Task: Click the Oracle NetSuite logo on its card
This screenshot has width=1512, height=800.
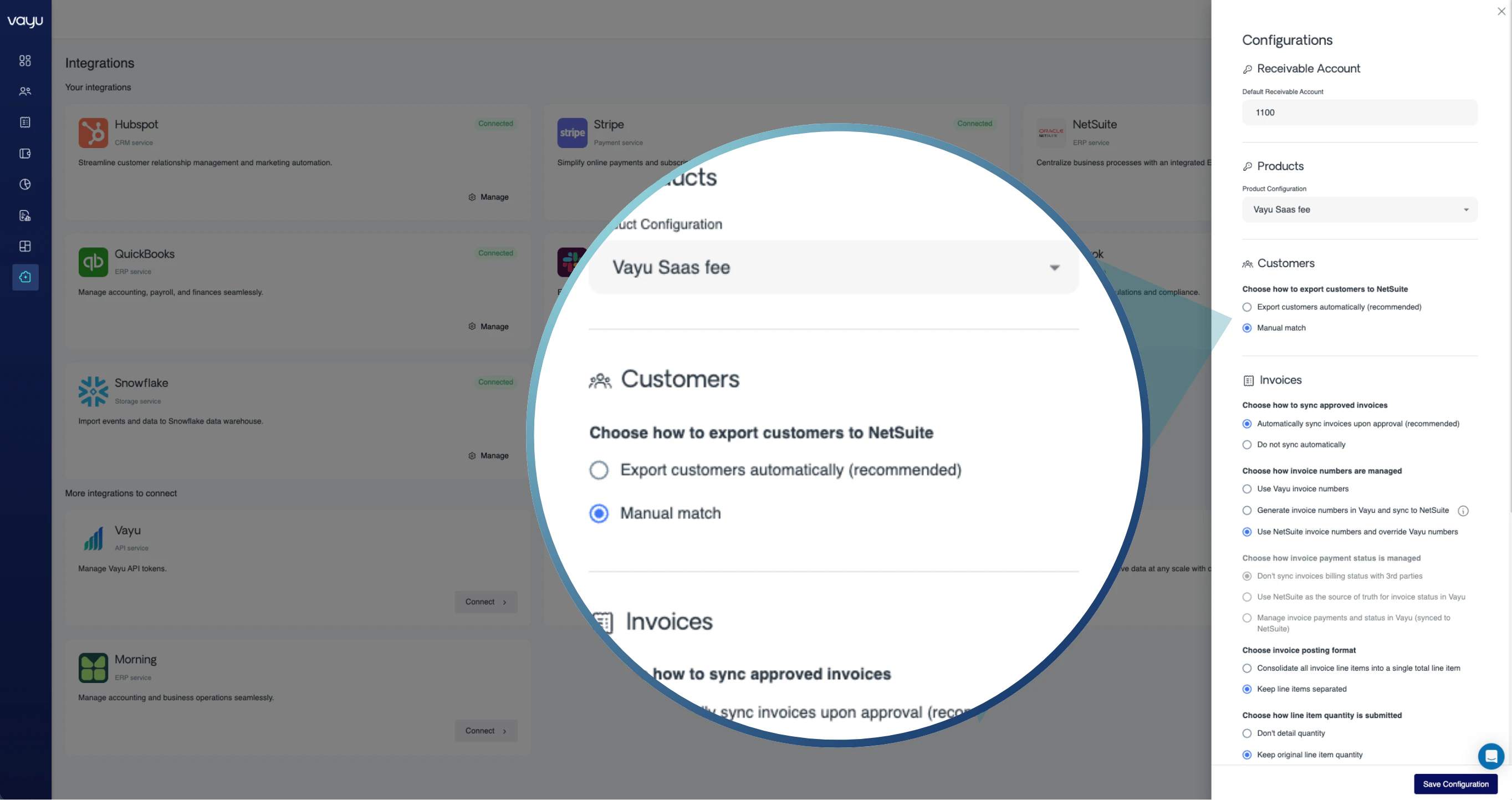Action: coord(1051,133)
